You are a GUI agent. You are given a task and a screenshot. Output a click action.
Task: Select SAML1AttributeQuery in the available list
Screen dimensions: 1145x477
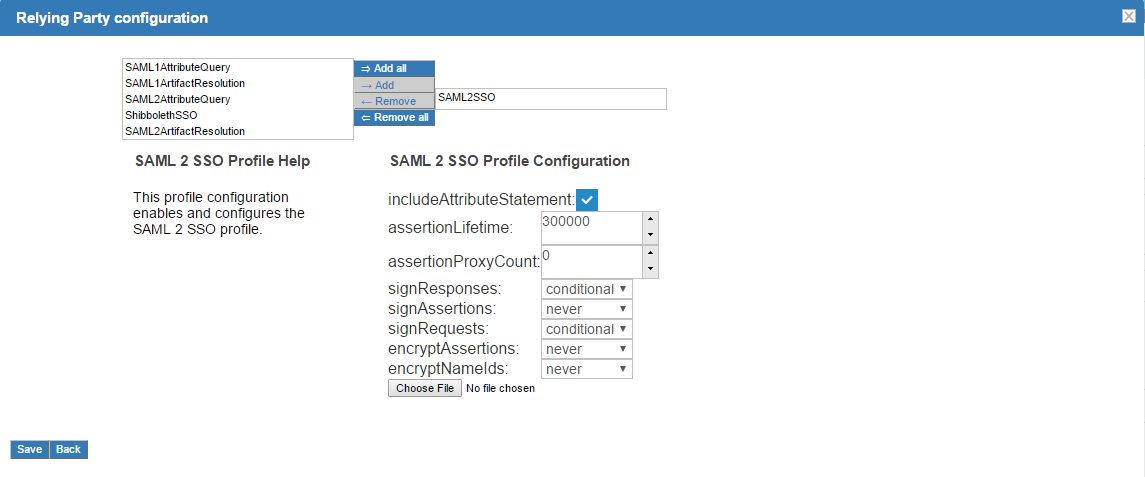pos(178,67)
